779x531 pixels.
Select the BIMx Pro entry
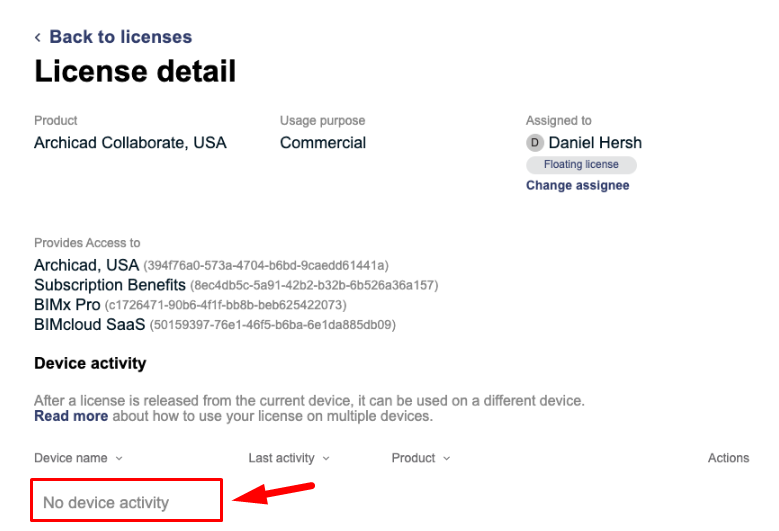[67, 304]
